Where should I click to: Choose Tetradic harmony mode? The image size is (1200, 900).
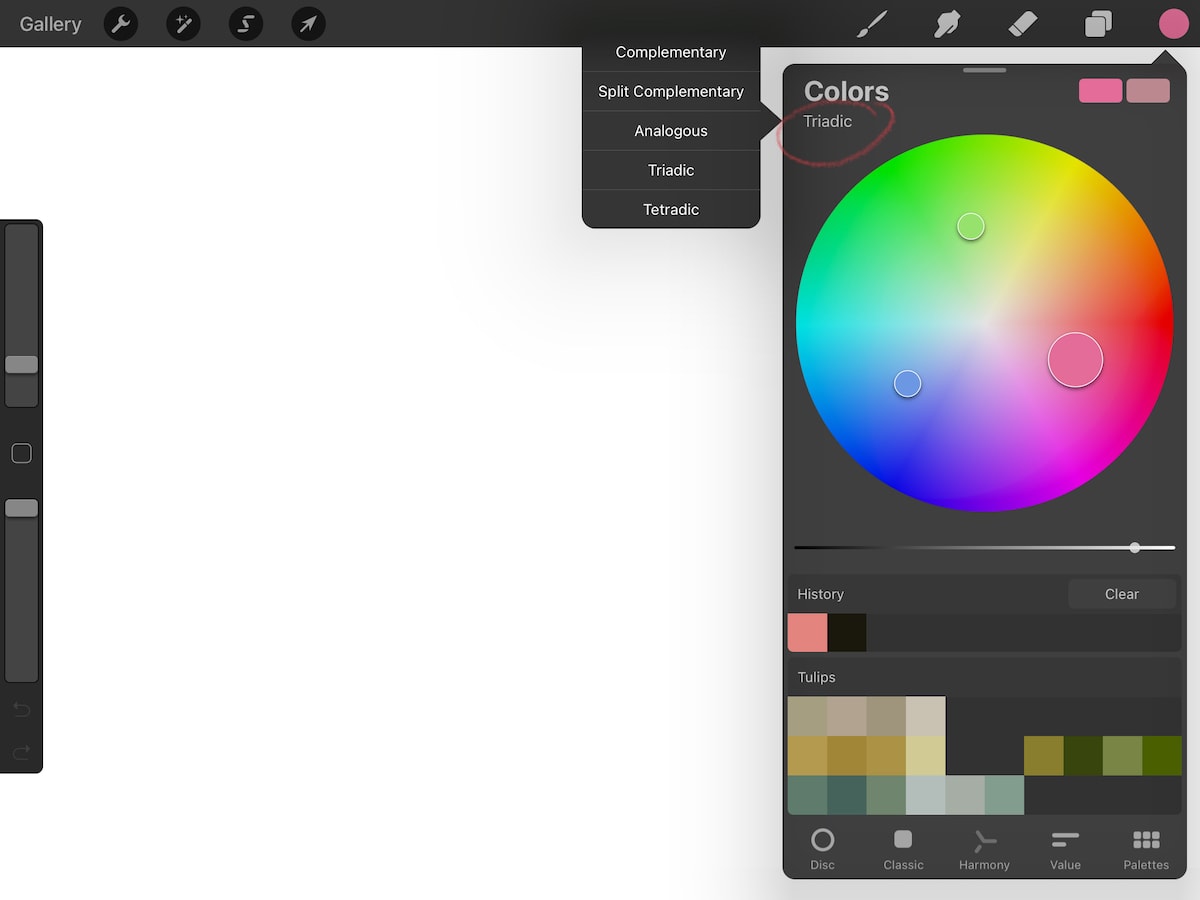[671, 209]
